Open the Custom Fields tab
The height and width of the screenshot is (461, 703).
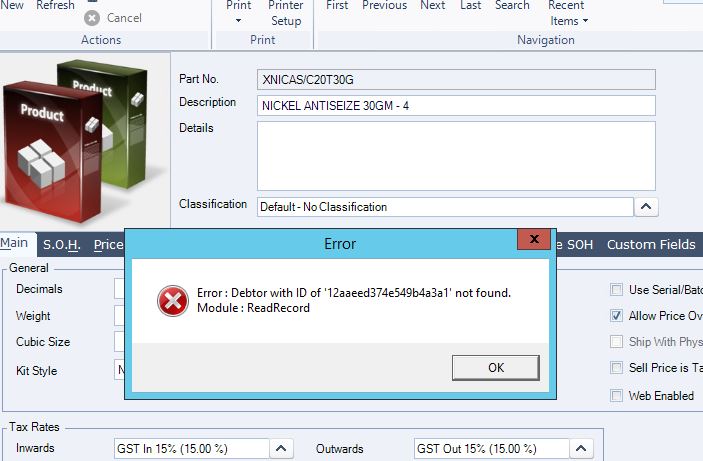pyautogui.click(x=651, y=245)
